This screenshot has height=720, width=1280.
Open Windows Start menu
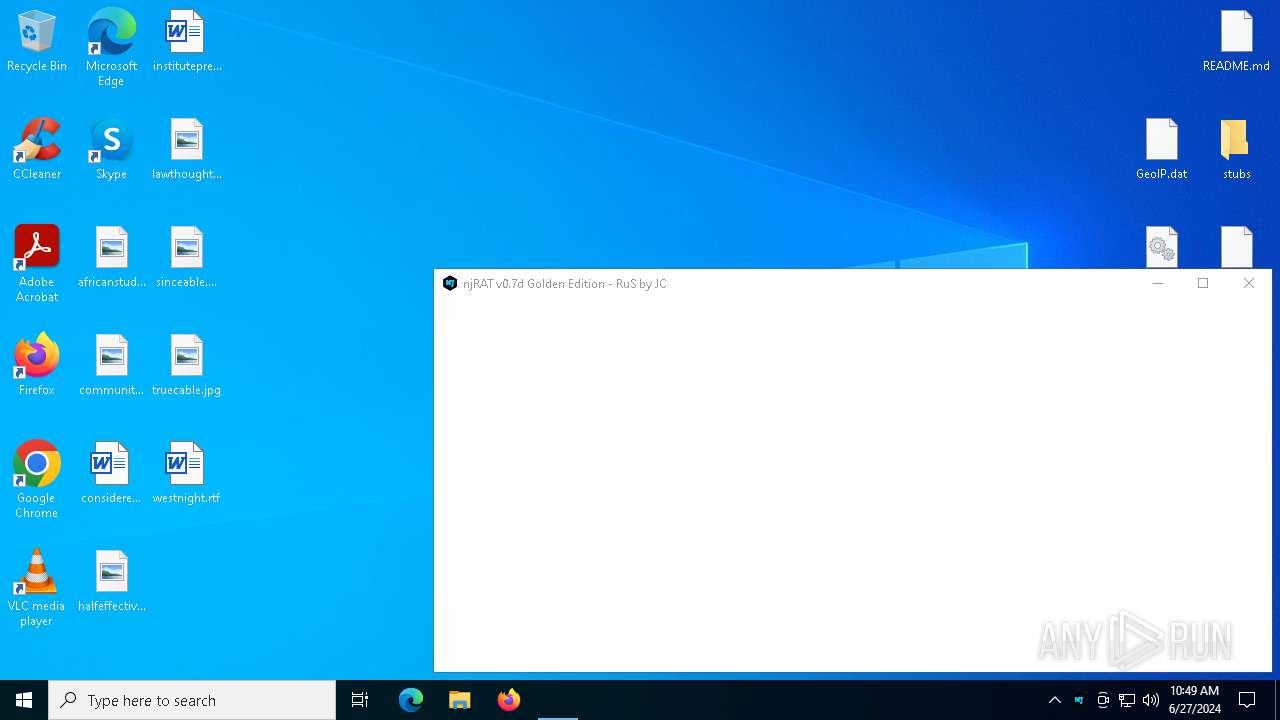point(24,700)
